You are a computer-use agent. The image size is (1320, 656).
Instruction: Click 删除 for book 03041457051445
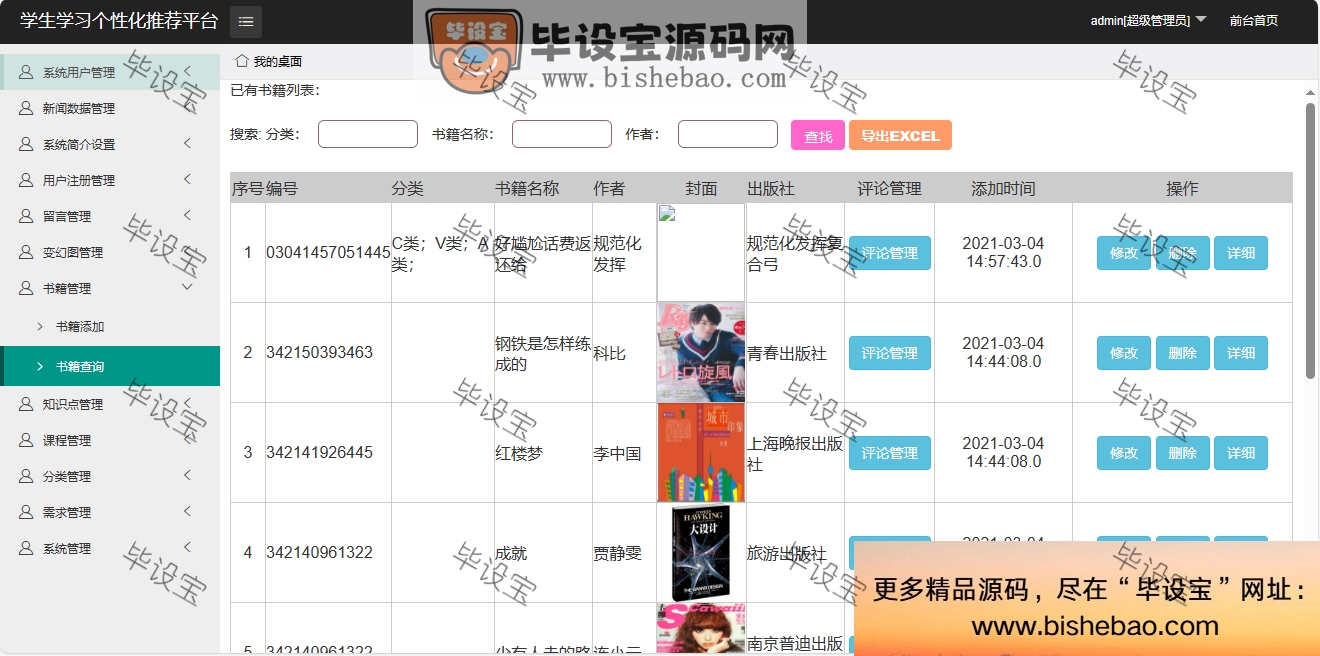point(1183,253)
